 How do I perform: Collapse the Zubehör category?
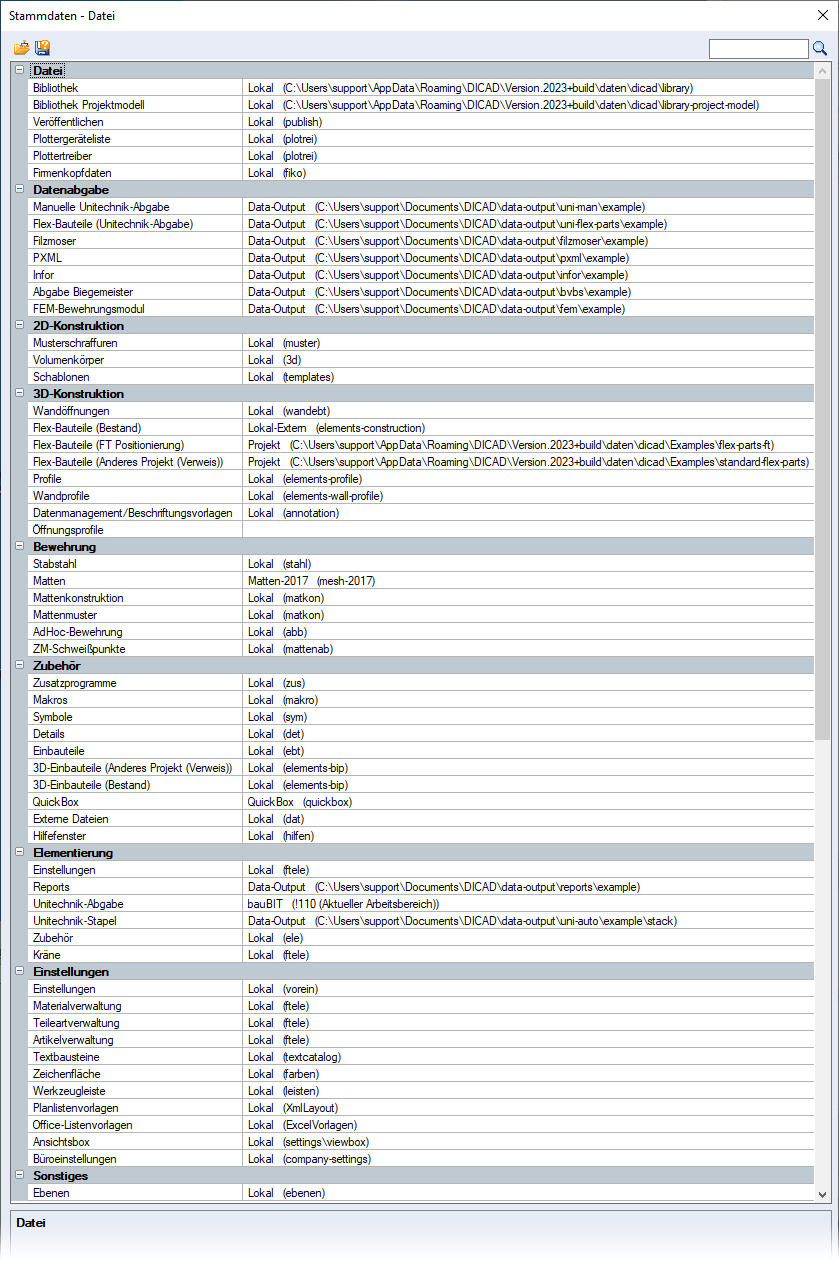19,665
